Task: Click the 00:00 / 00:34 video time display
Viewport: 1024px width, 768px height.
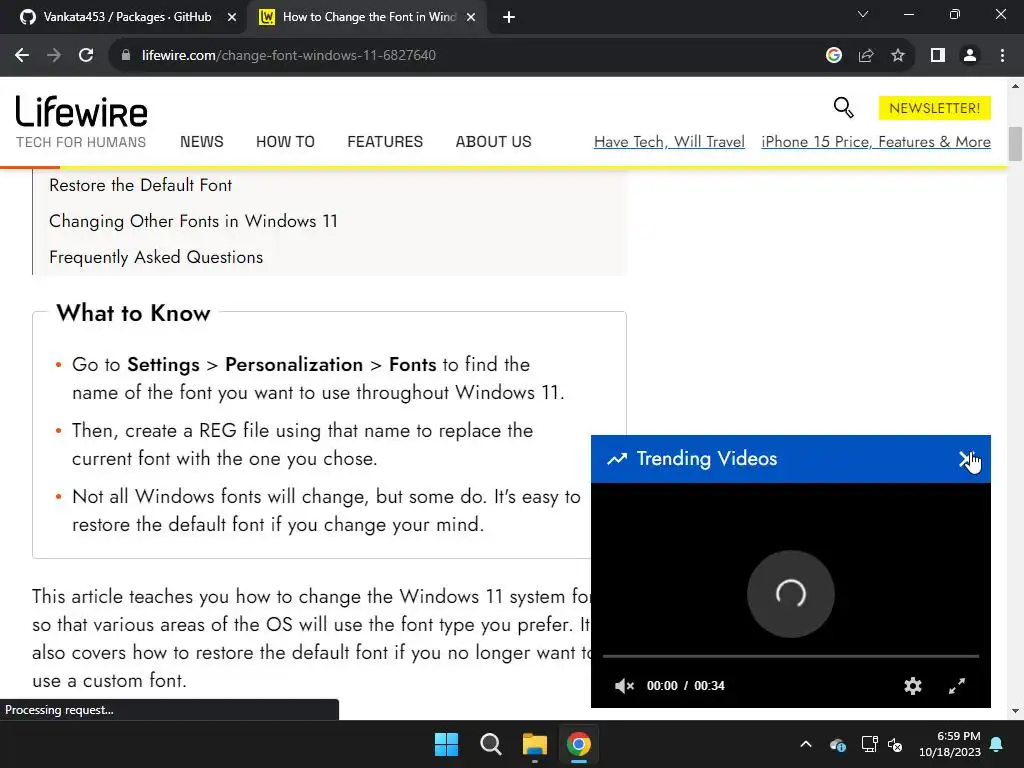Action: [x=686, y=686]
